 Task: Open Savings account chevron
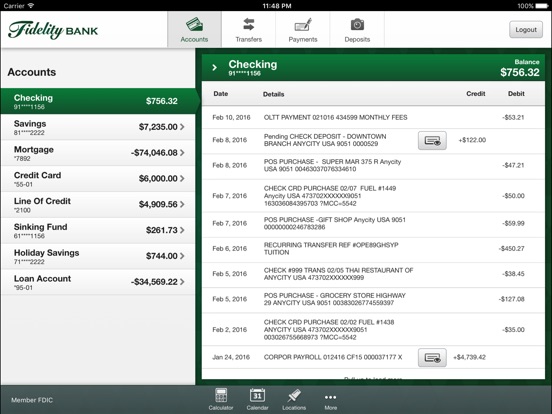(x=182, y=127)
